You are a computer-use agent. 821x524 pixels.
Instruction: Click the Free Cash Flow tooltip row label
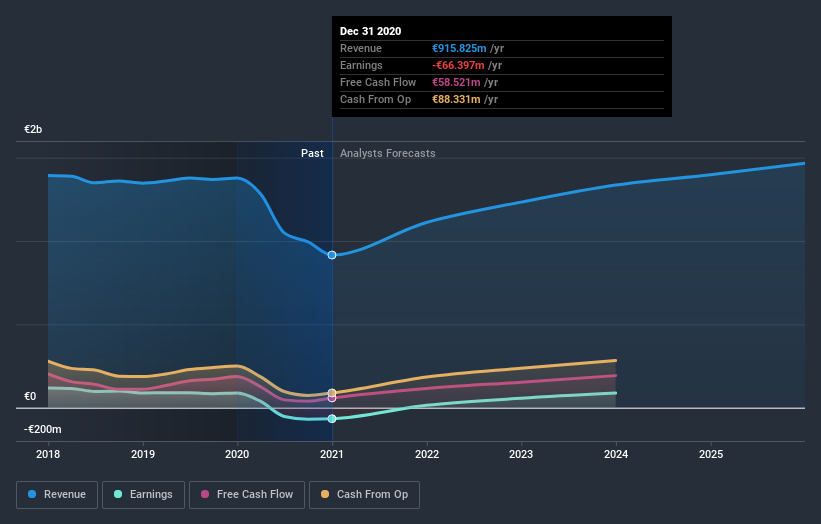378,82
